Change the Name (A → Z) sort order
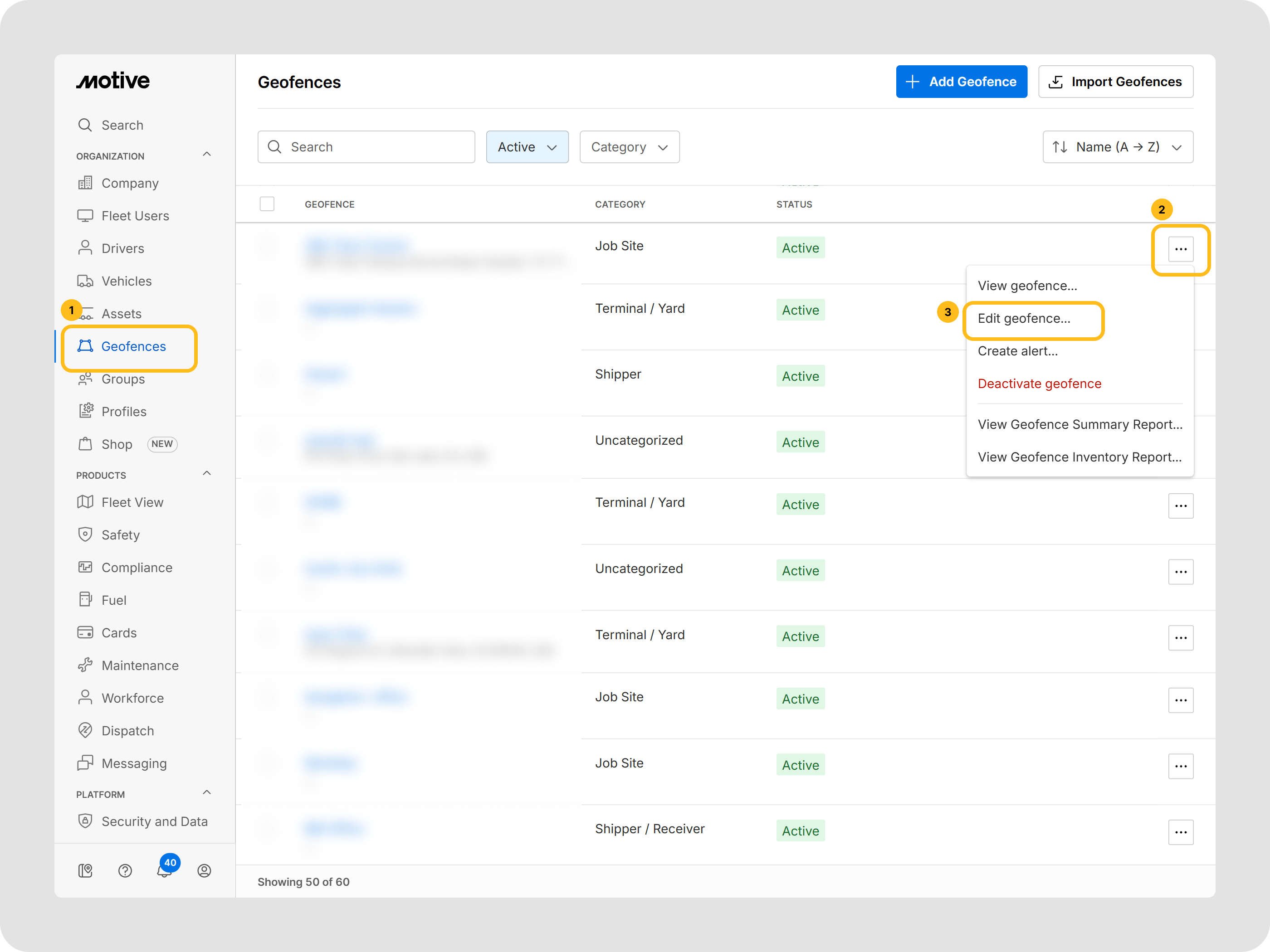Viewport: 1270px width, 952px height. click(x=1117, y=147)
